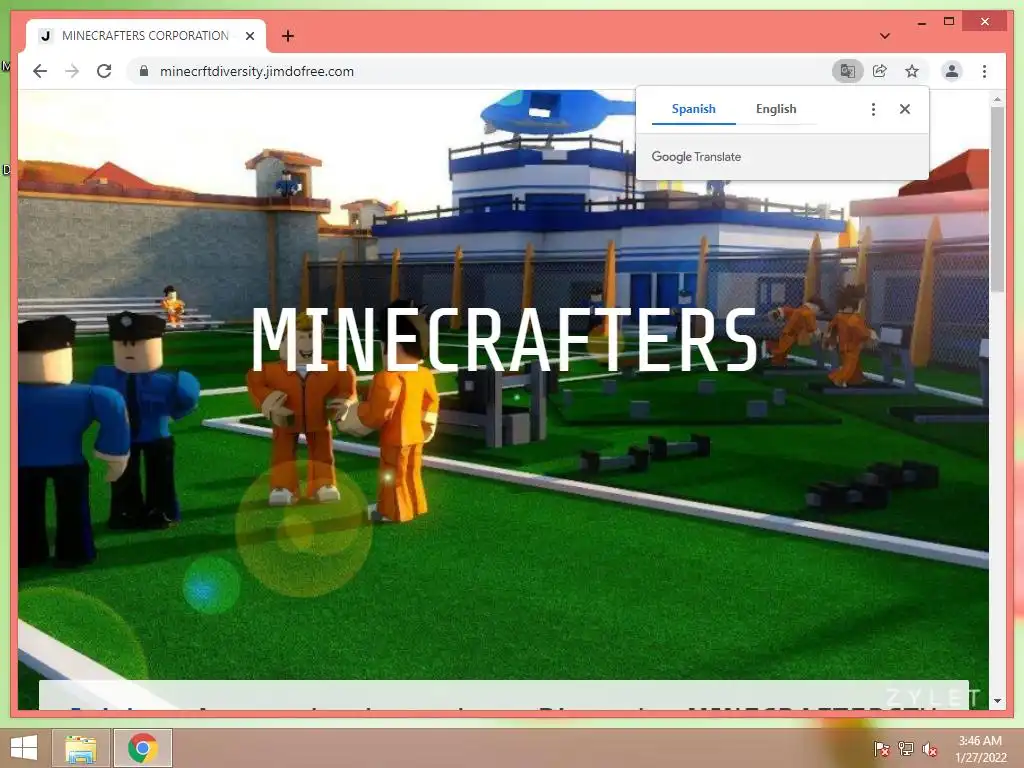Click the address bar URL field

coord(477,71)
